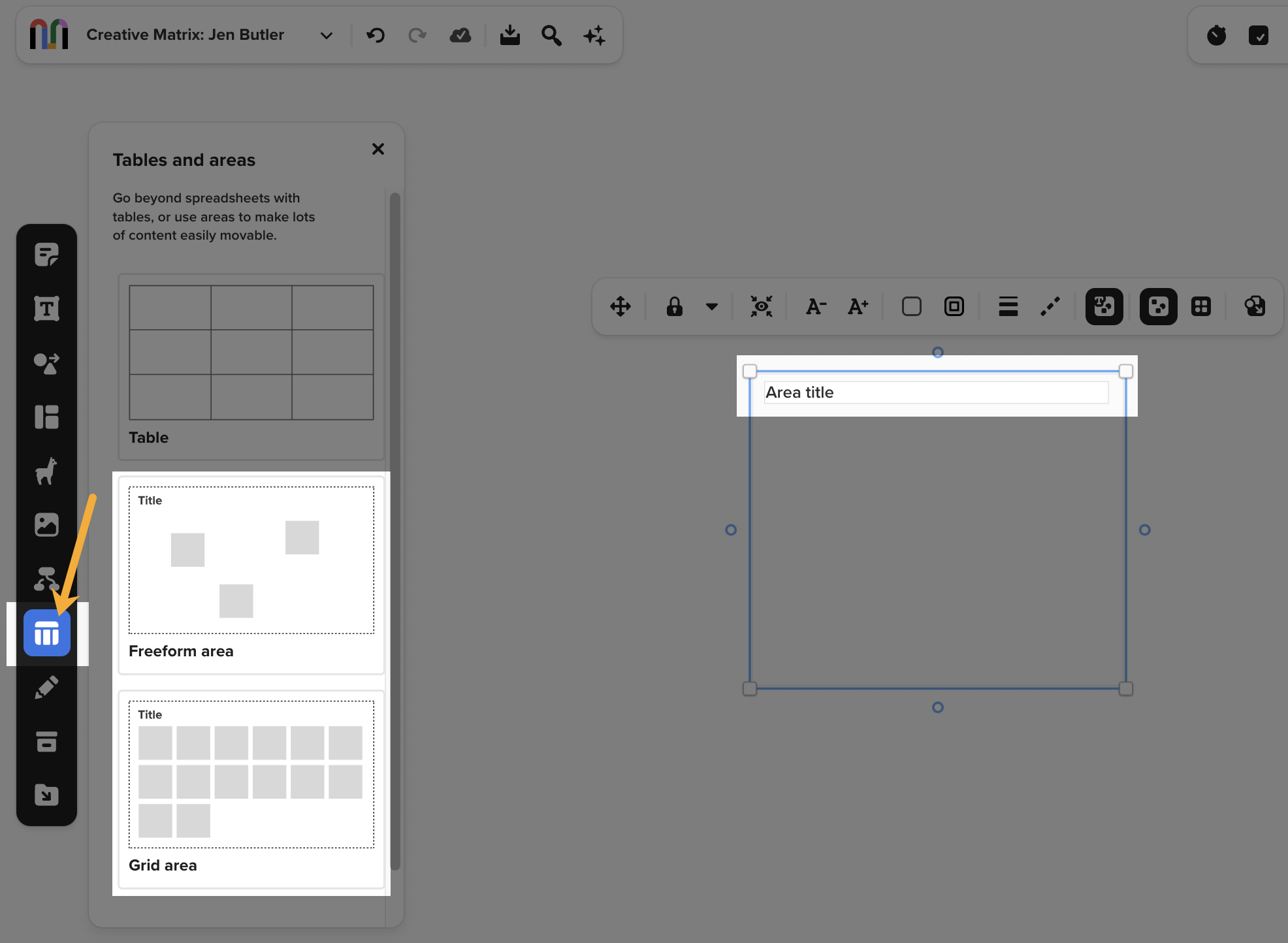Click the move handle in area toolbar
1288x943 pixels.
[x=620, y=306]
